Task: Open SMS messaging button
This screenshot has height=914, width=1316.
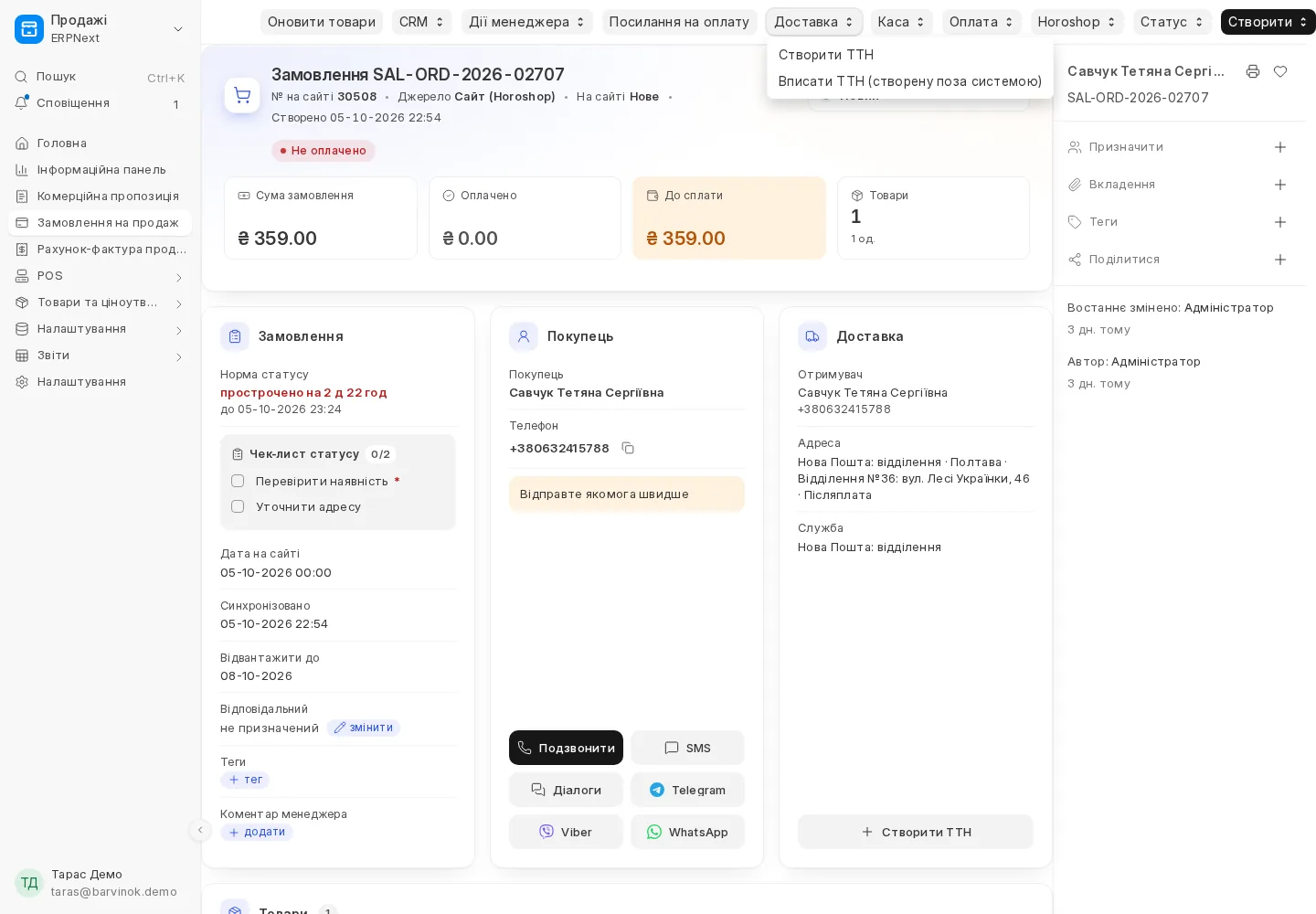Action: tap(687, 748)
